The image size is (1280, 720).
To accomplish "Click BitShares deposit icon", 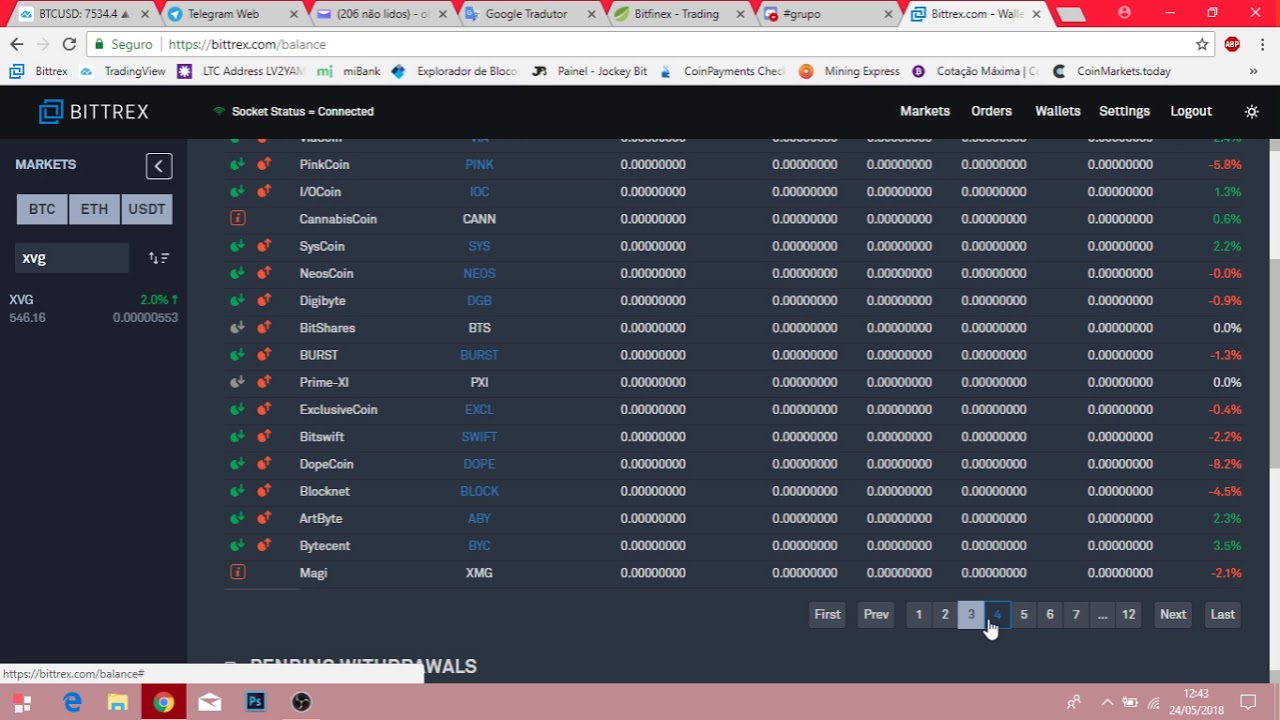I will tap(237, 327).
